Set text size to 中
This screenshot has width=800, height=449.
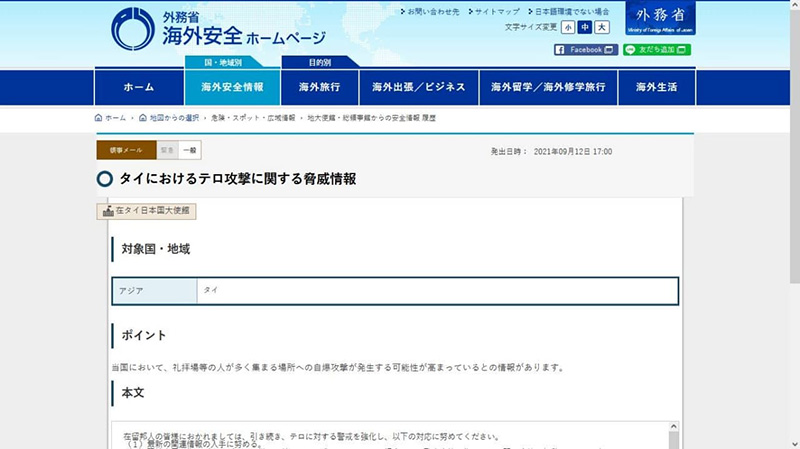[585, 27]
